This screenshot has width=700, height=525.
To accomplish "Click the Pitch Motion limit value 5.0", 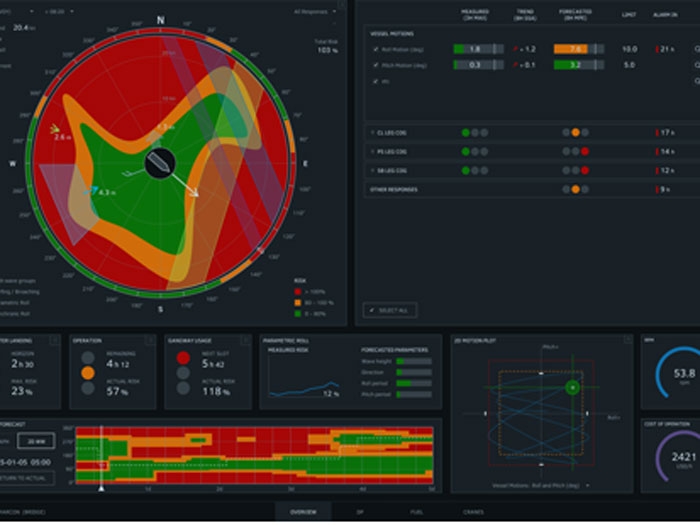I will pyautogui.click(x=629, y=65).
